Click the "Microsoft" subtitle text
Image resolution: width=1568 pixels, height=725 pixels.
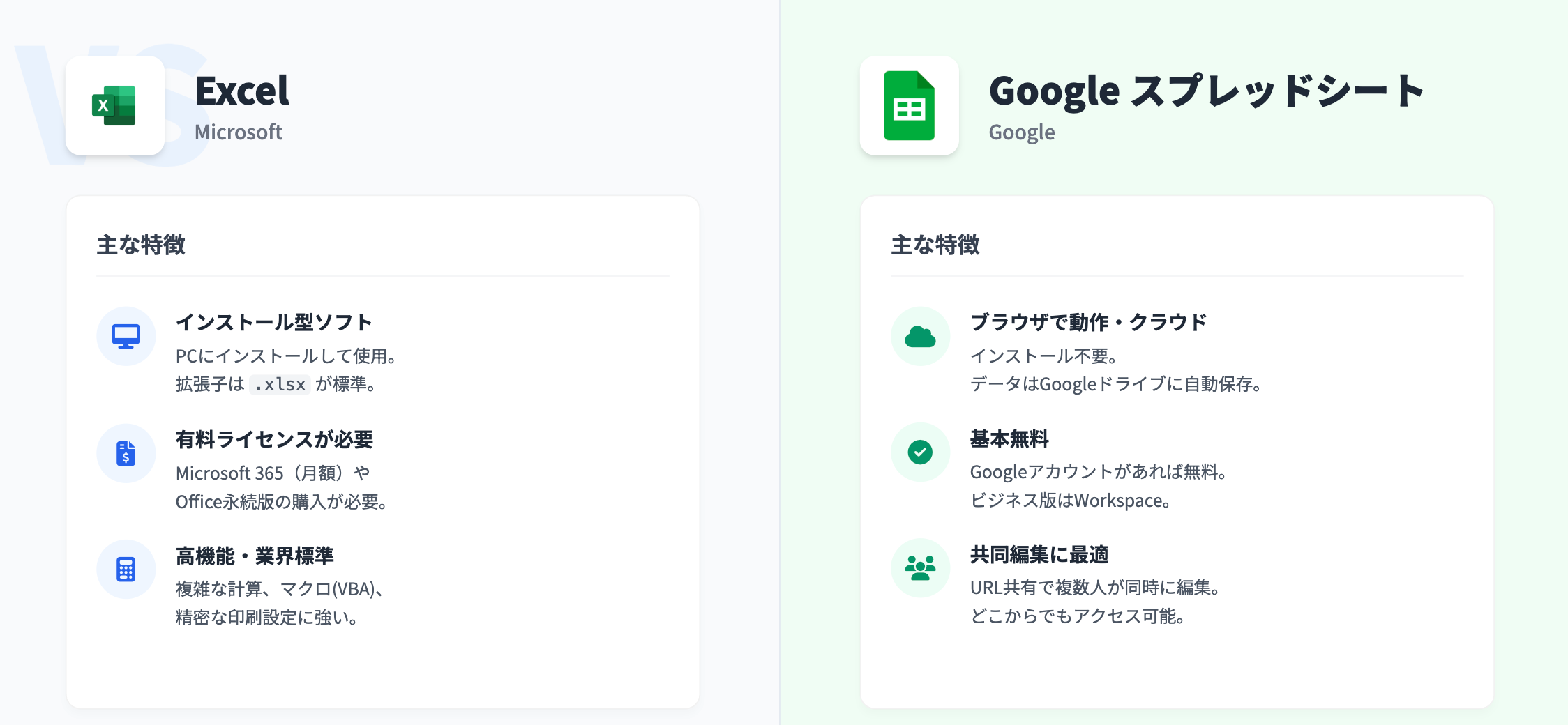click(x=239, y=132)
